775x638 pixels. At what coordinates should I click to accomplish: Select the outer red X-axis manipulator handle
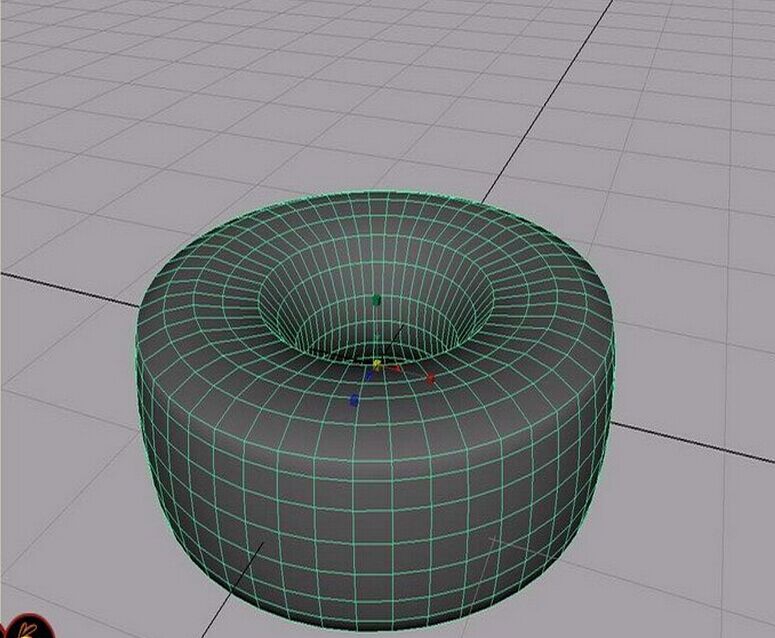tap(431, 379)
